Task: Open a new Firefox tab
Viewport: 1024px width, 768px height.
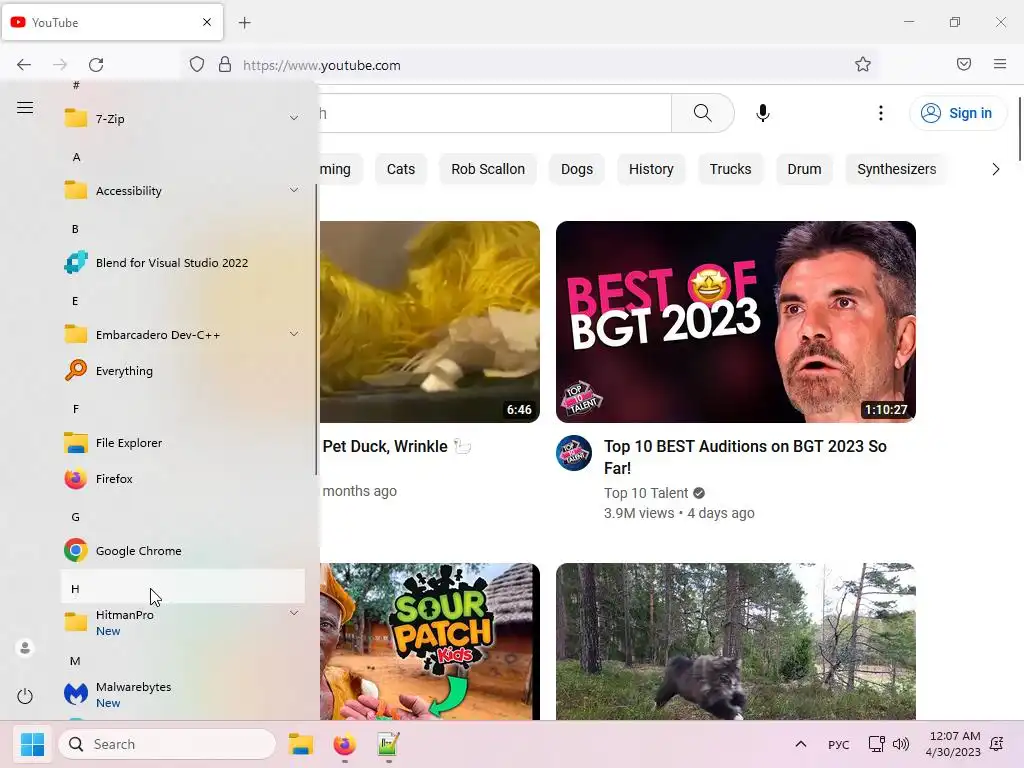Action: click(x=244, y=23)
